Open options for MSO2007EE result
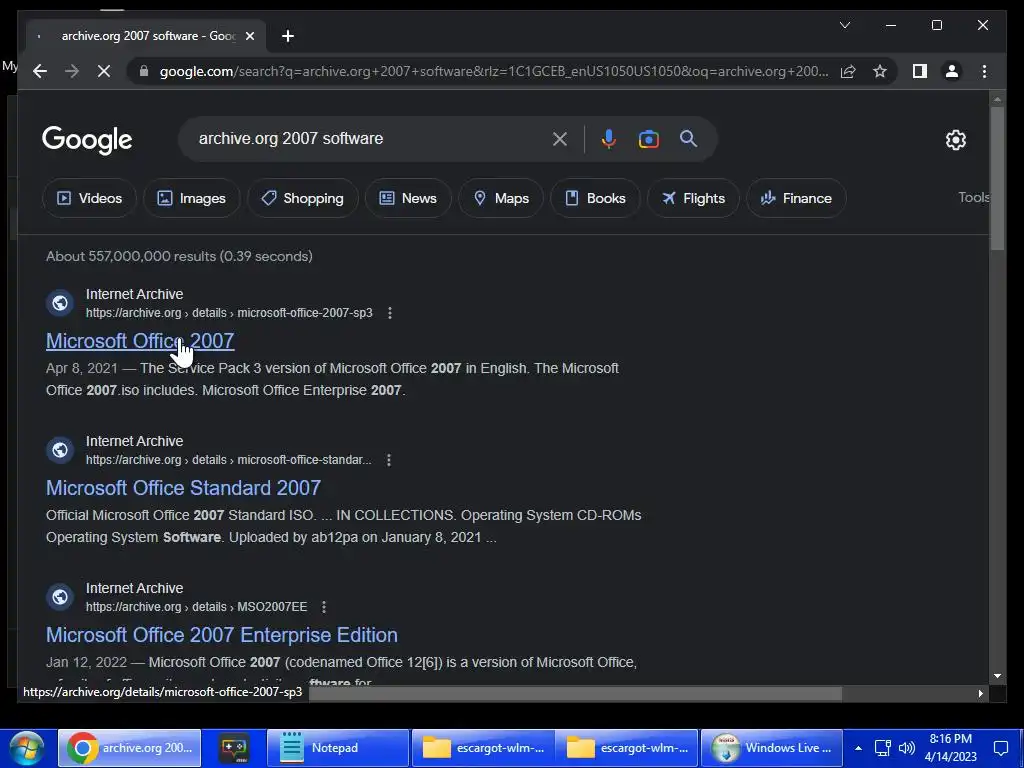The width and height of the screenshot is (1024, 768). pos(324,607)
